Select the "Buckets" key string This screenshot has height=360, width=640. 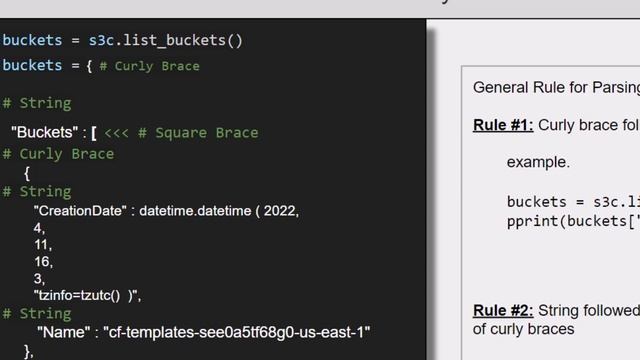(x=44, y=132)
